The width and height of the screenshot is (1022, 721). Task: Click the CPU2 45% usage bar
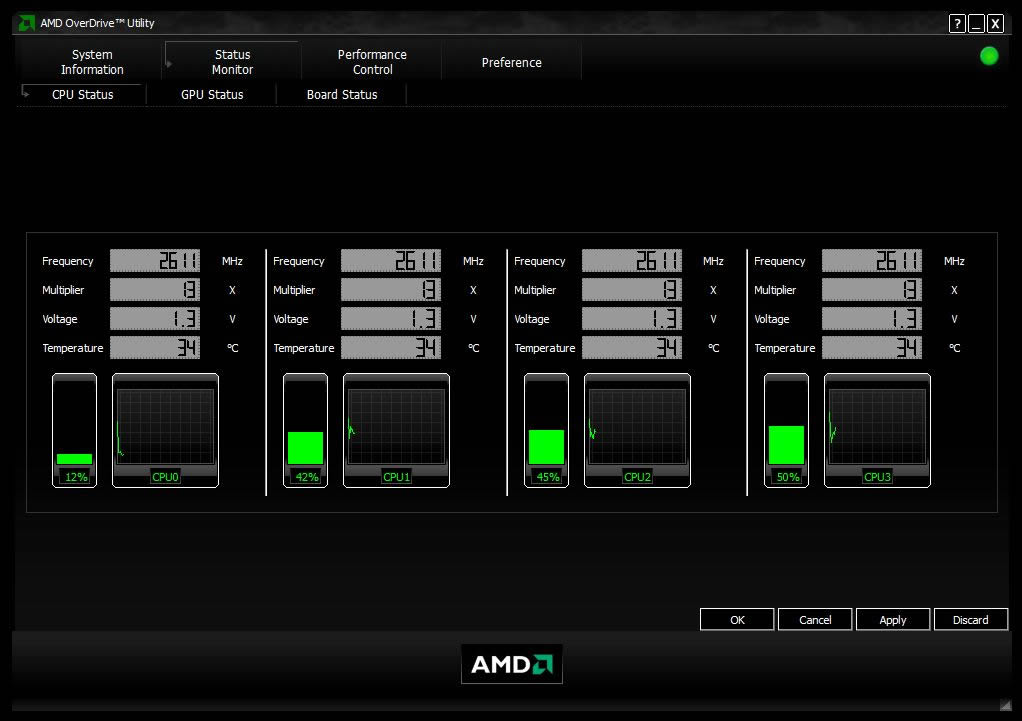tap(546, 430)
